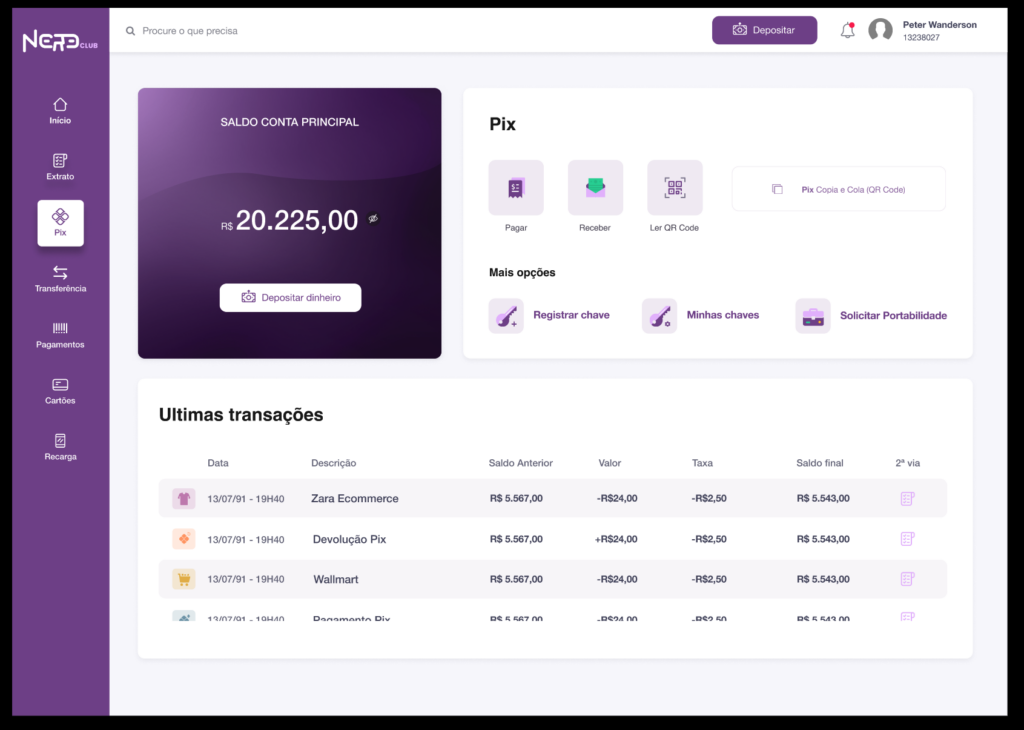Open the Receber Pix option
The height and width of the screenshot is (730, 1024).
coord(595,188)
